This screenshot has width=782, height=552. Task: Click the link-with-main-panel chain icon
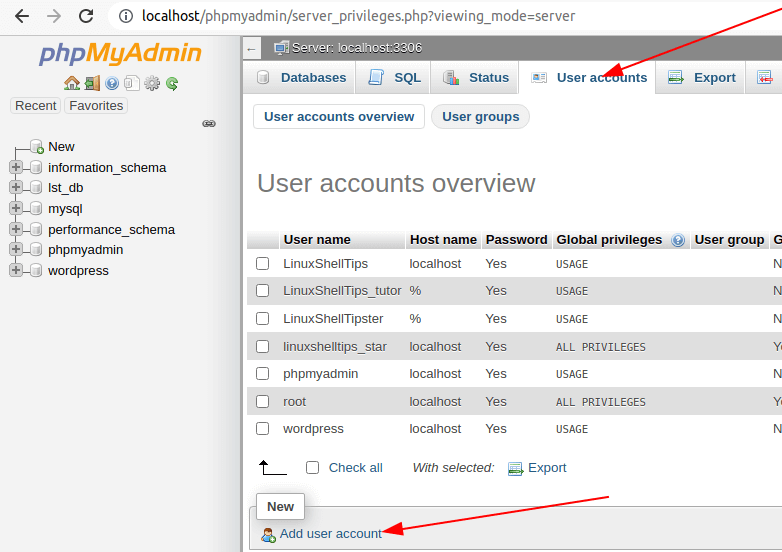tap(209, 123)
